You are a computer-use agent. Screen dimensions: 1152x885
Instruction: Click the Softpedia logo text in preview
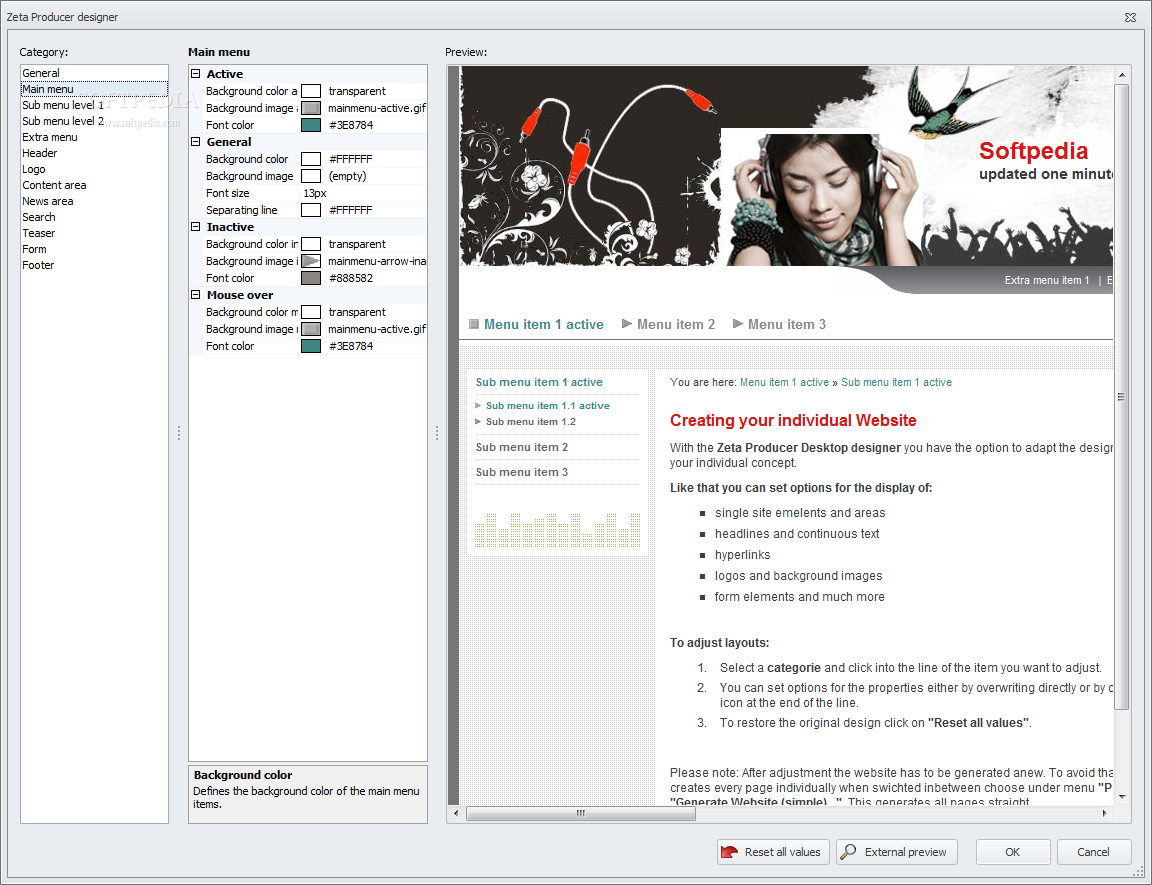click(1033, 151)
